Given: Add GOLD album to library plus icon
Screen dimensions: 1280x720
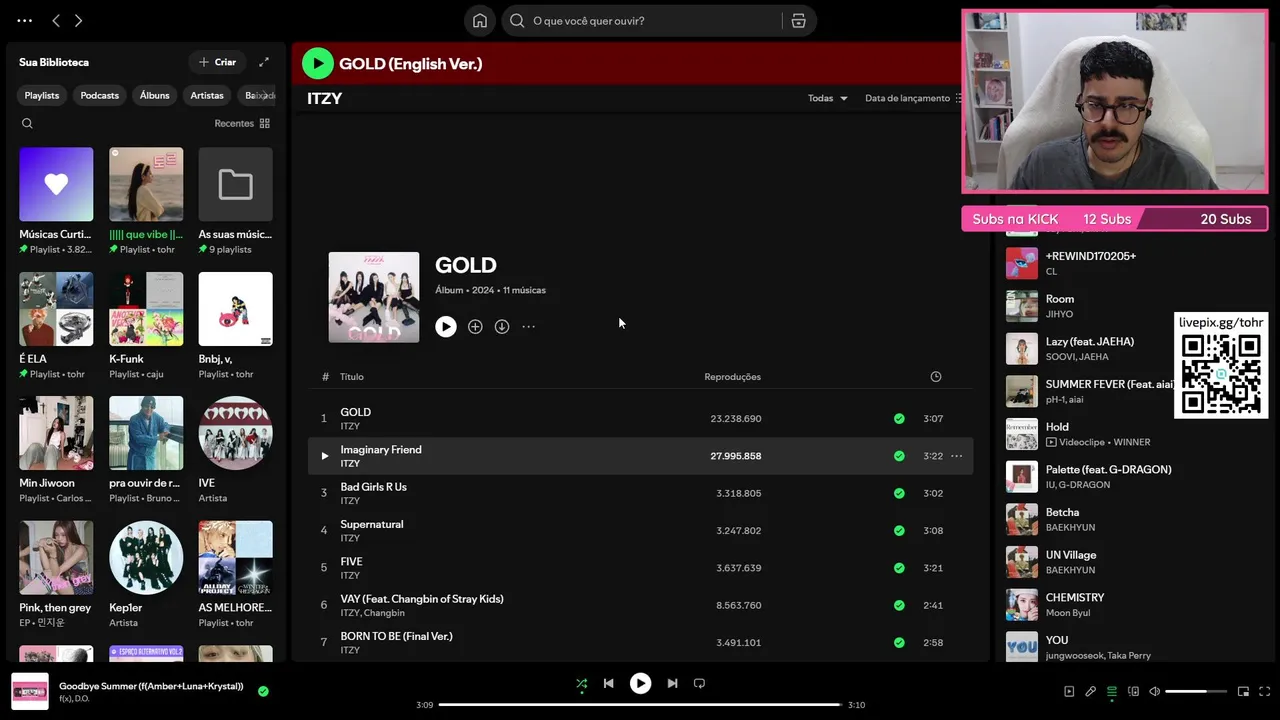Looking at the screenshot, I should pos(475,327).
